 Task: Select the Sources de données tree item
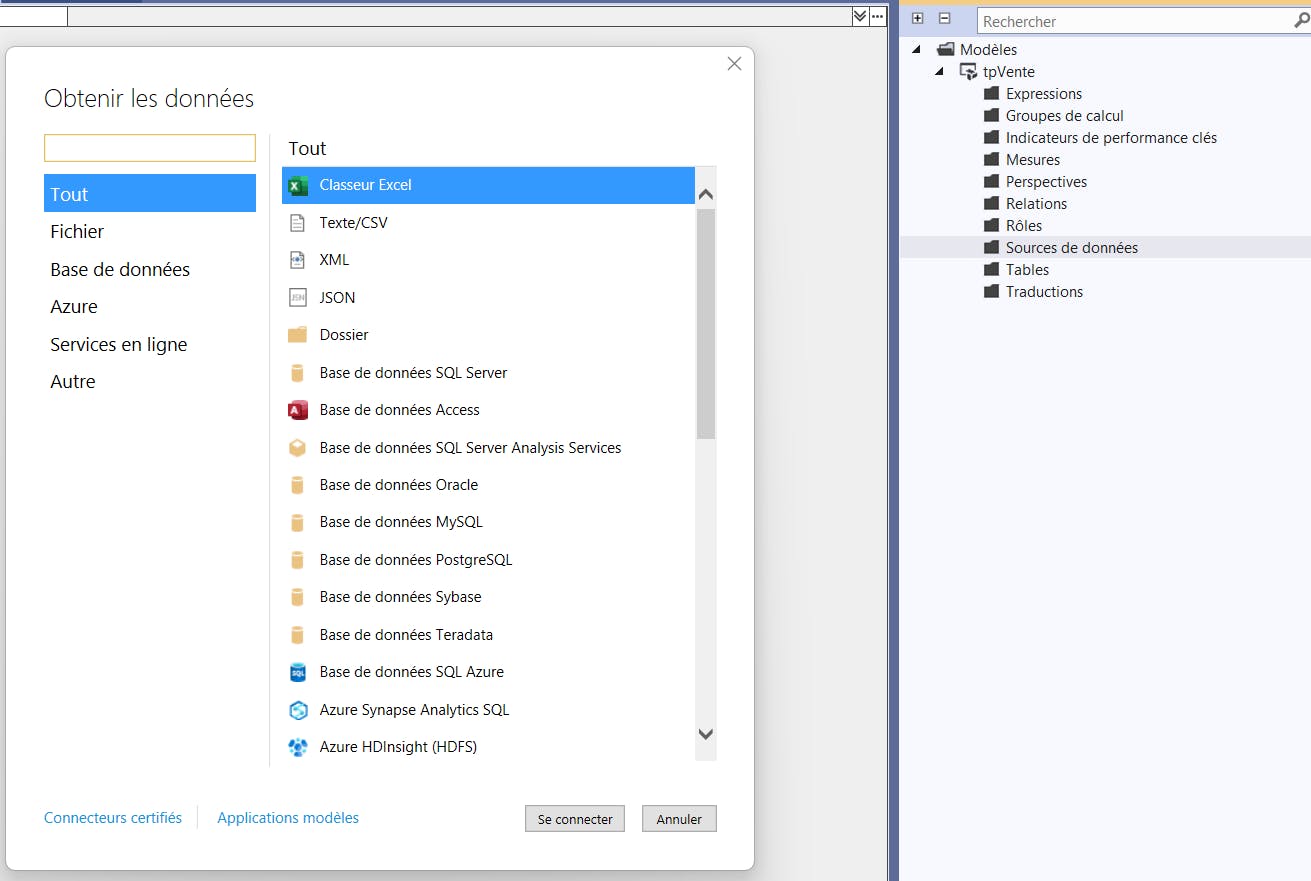click(1072, 247)
